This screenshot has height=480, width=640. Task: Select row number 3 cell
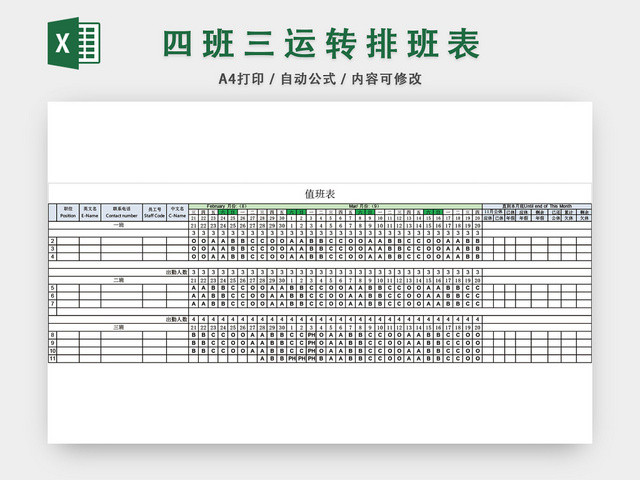(52, 249)
